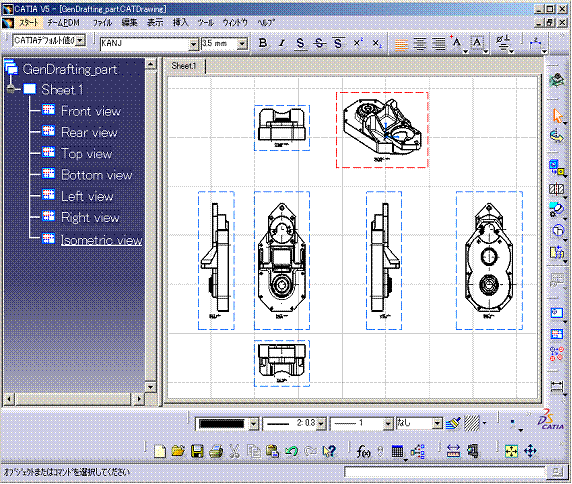Select Isometric view in tree

tap(101, 239)
